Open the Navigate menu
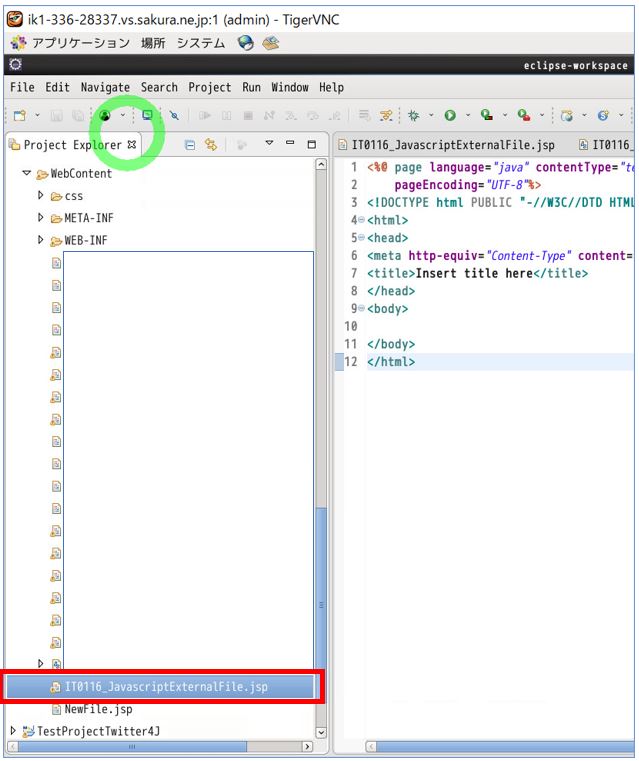Image resolution: width=639 pixels, height=761 pixels. tap(105, 87)
